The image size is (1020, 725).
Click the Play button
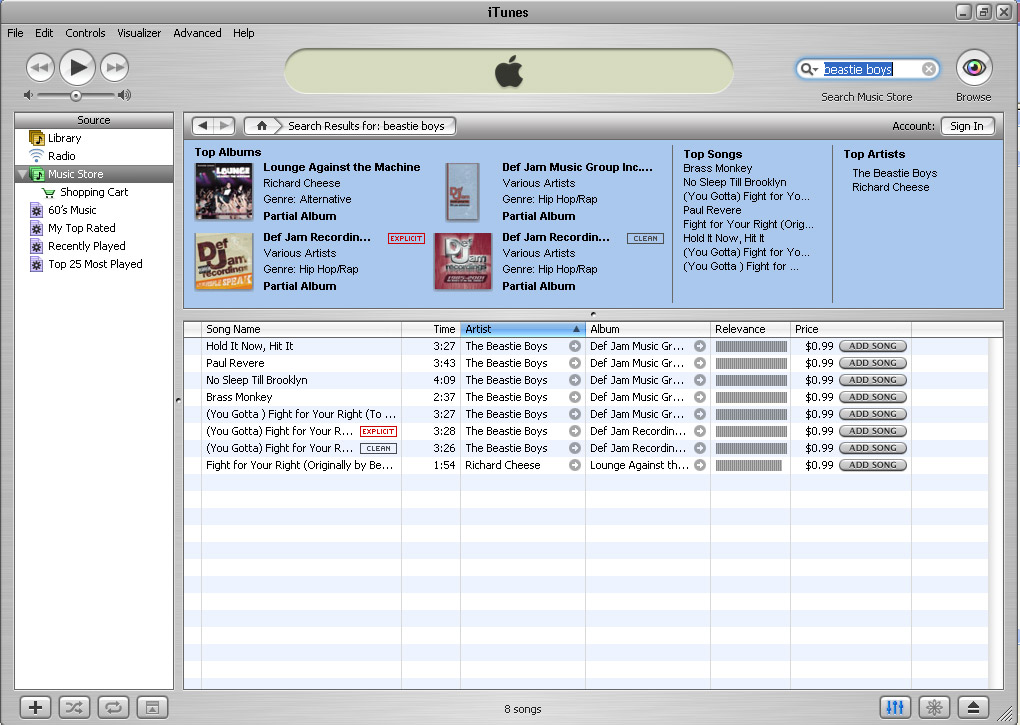coord(77,67)
